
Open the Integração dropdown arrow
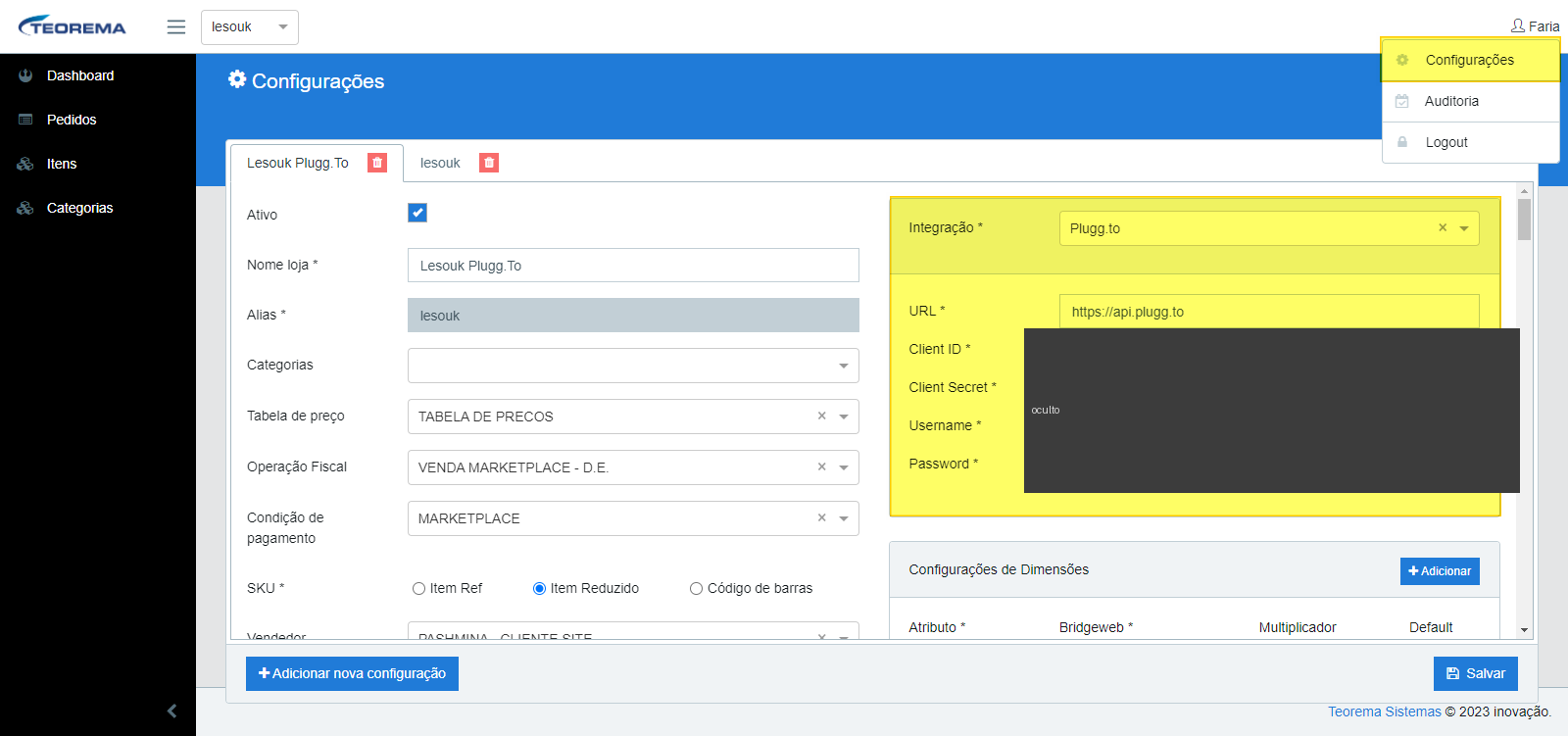(1464, 228)
